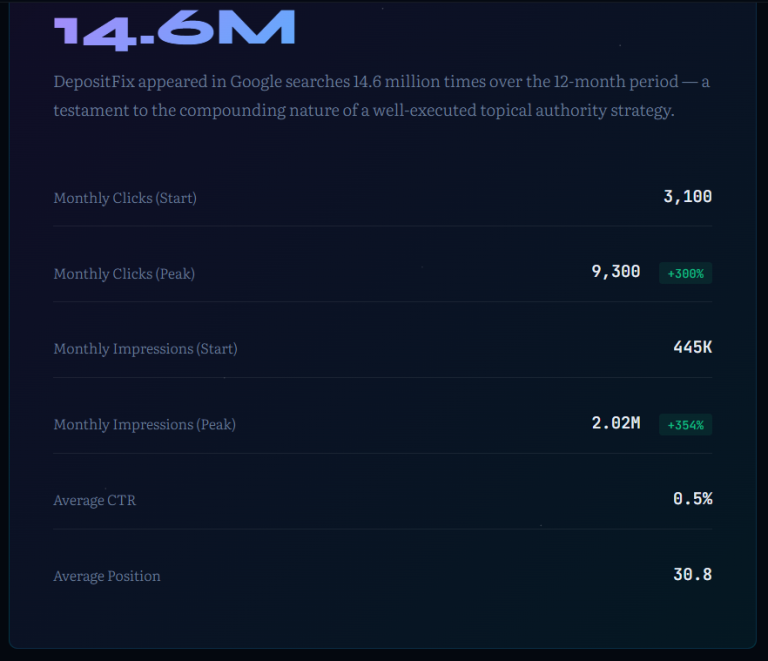Select the 9,300 peak clicks value

click(615, 272)
